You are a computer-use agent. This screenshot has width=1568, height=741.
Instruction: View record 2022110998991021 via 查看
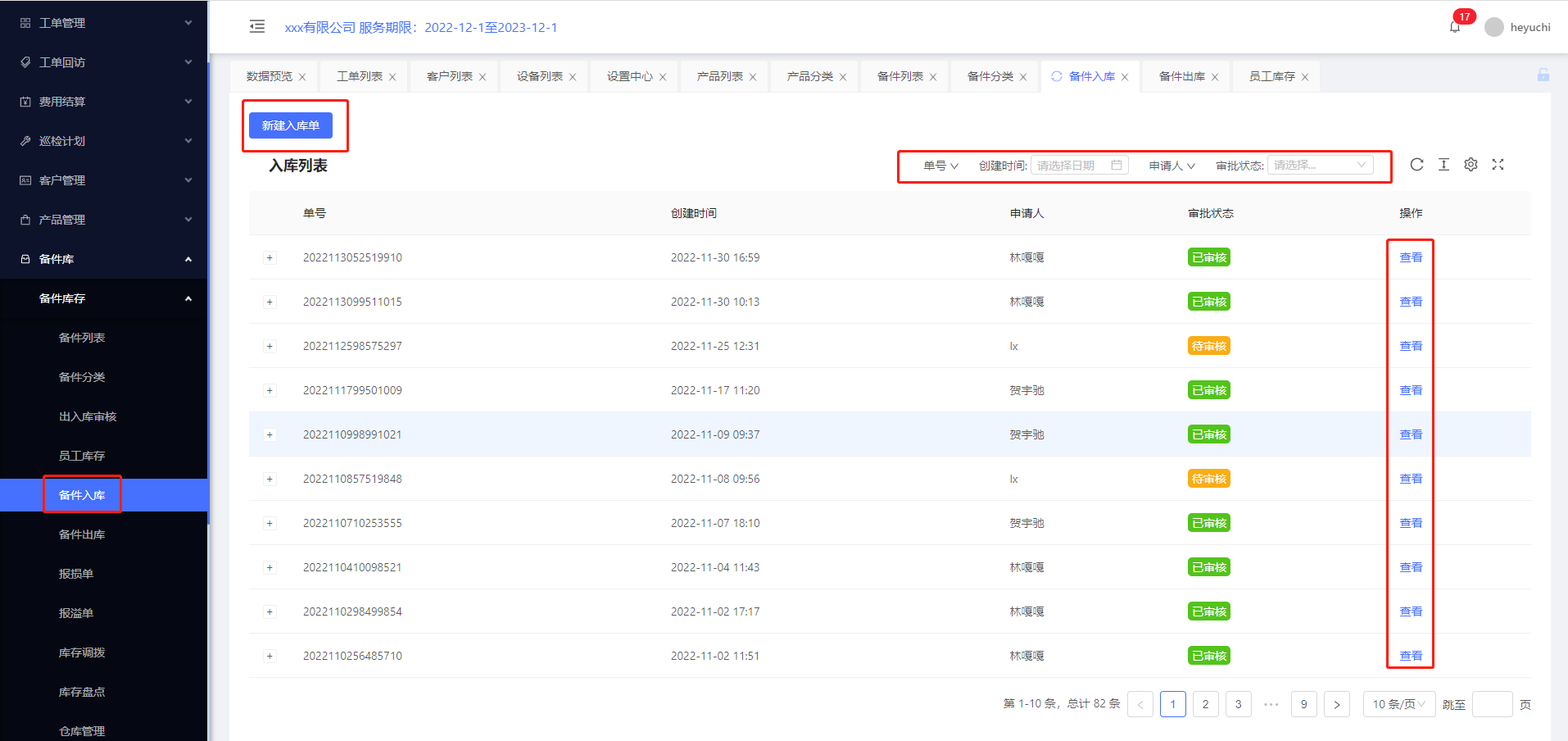[x=1411, y=434]
